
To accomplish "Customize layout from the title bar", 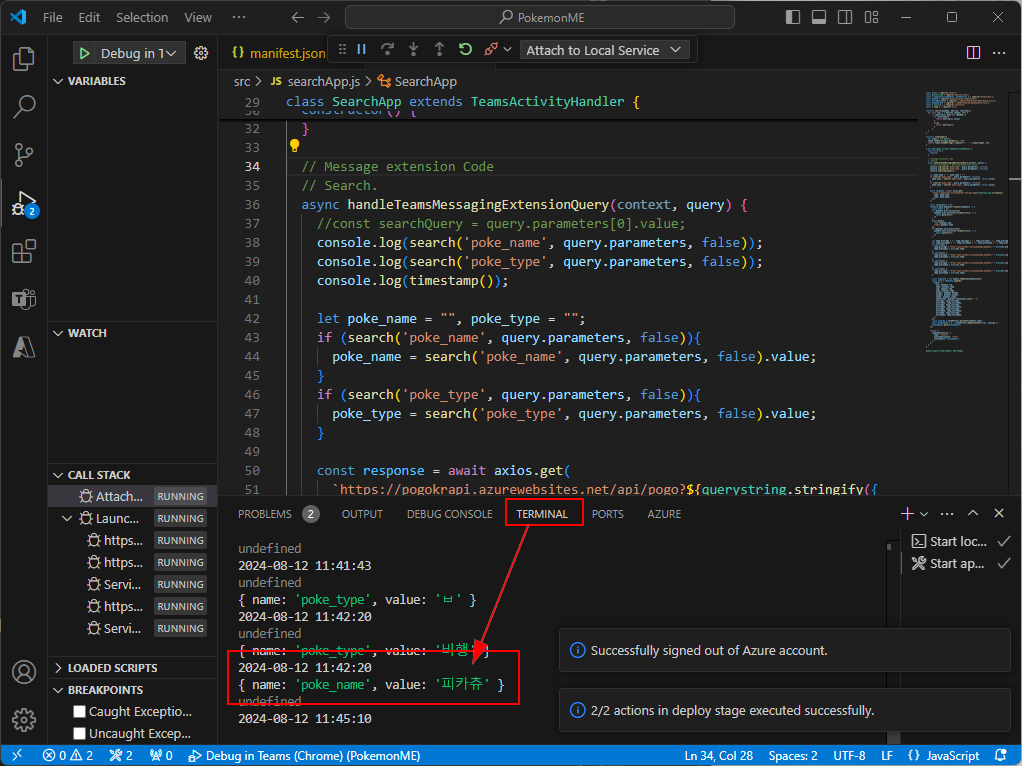I will [871, 18].
